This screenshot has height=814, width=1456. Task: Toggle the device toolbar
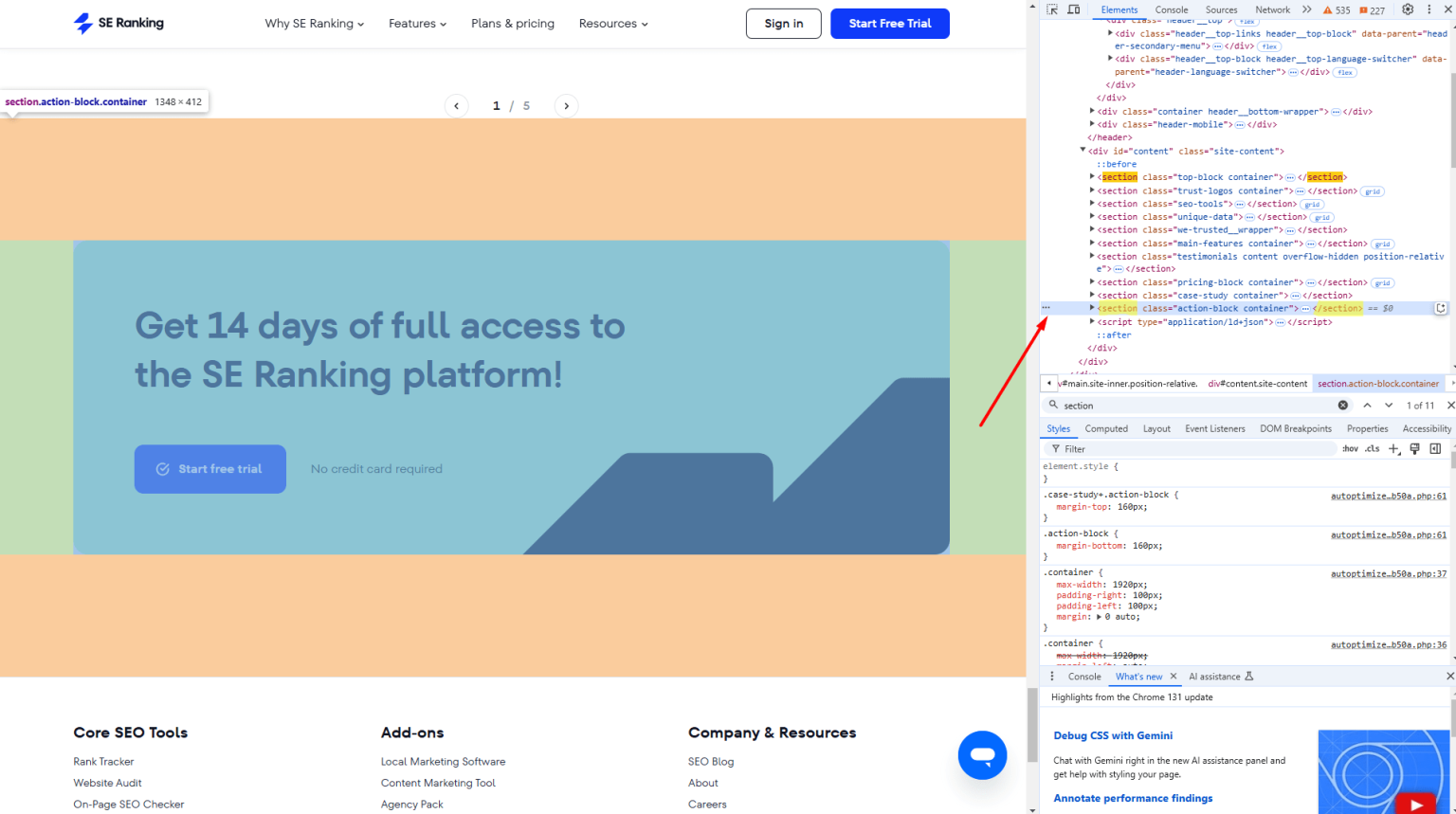1075,9
